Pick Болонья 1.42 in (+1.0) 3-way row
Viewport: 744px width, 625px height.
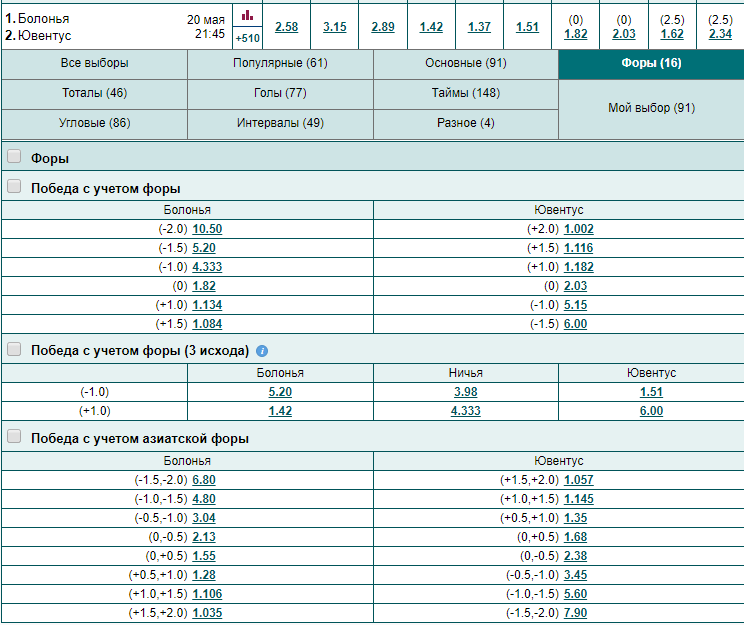click(x=280, y=411)
